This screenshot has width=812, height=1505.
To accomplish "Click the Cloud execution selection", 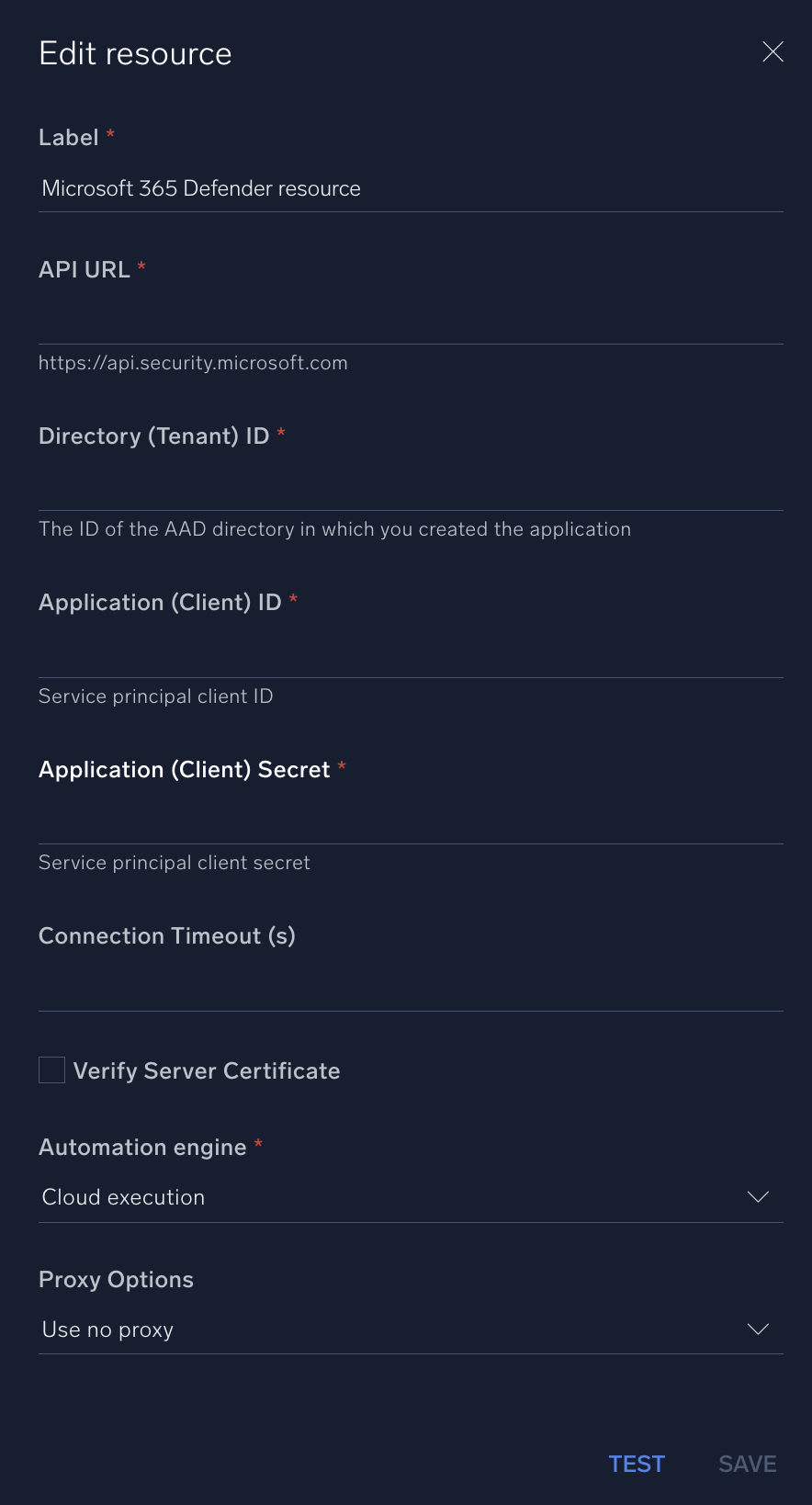I will tap(123, 1196).
